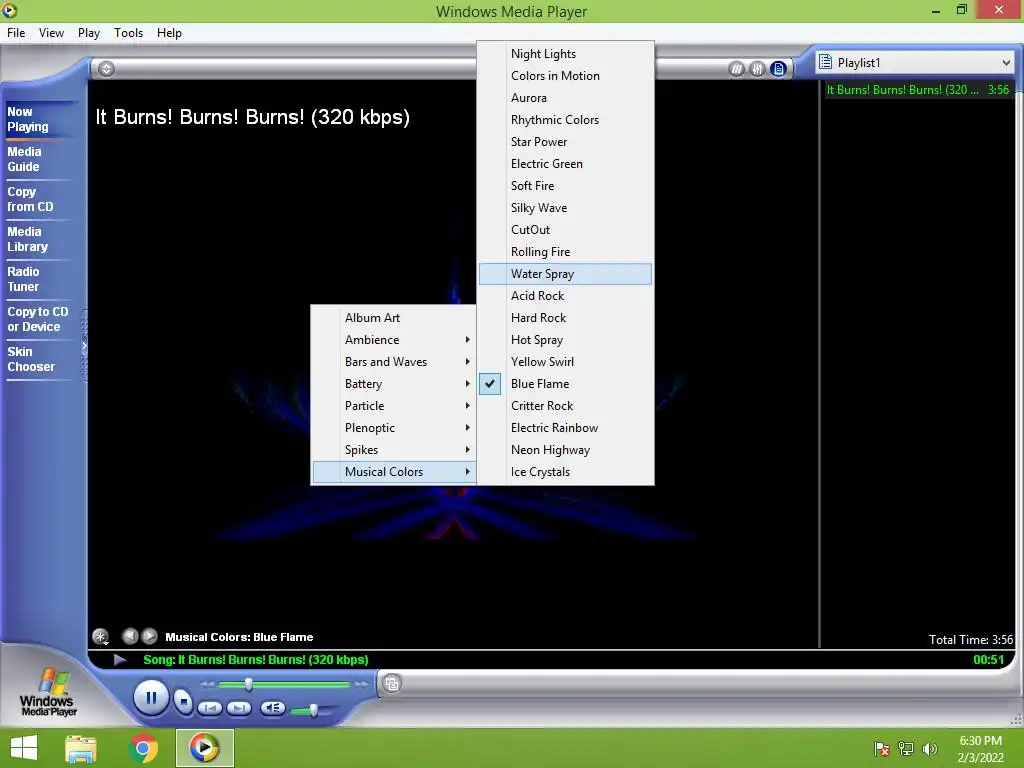The image size is (1024, 768).
Task: Toggle the show menu bar round button
Action: [x=106, y=69]
